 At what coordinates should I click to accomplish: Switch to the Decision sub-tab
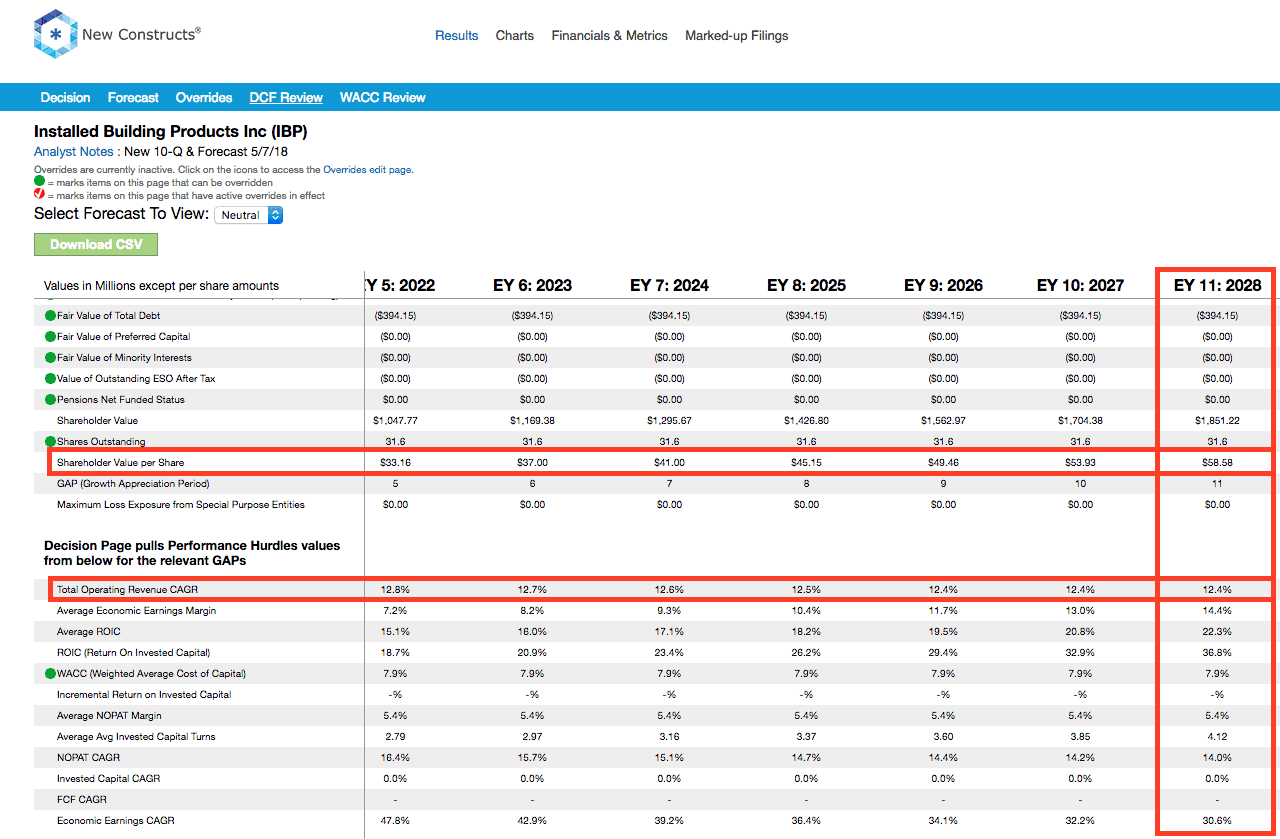65,97
